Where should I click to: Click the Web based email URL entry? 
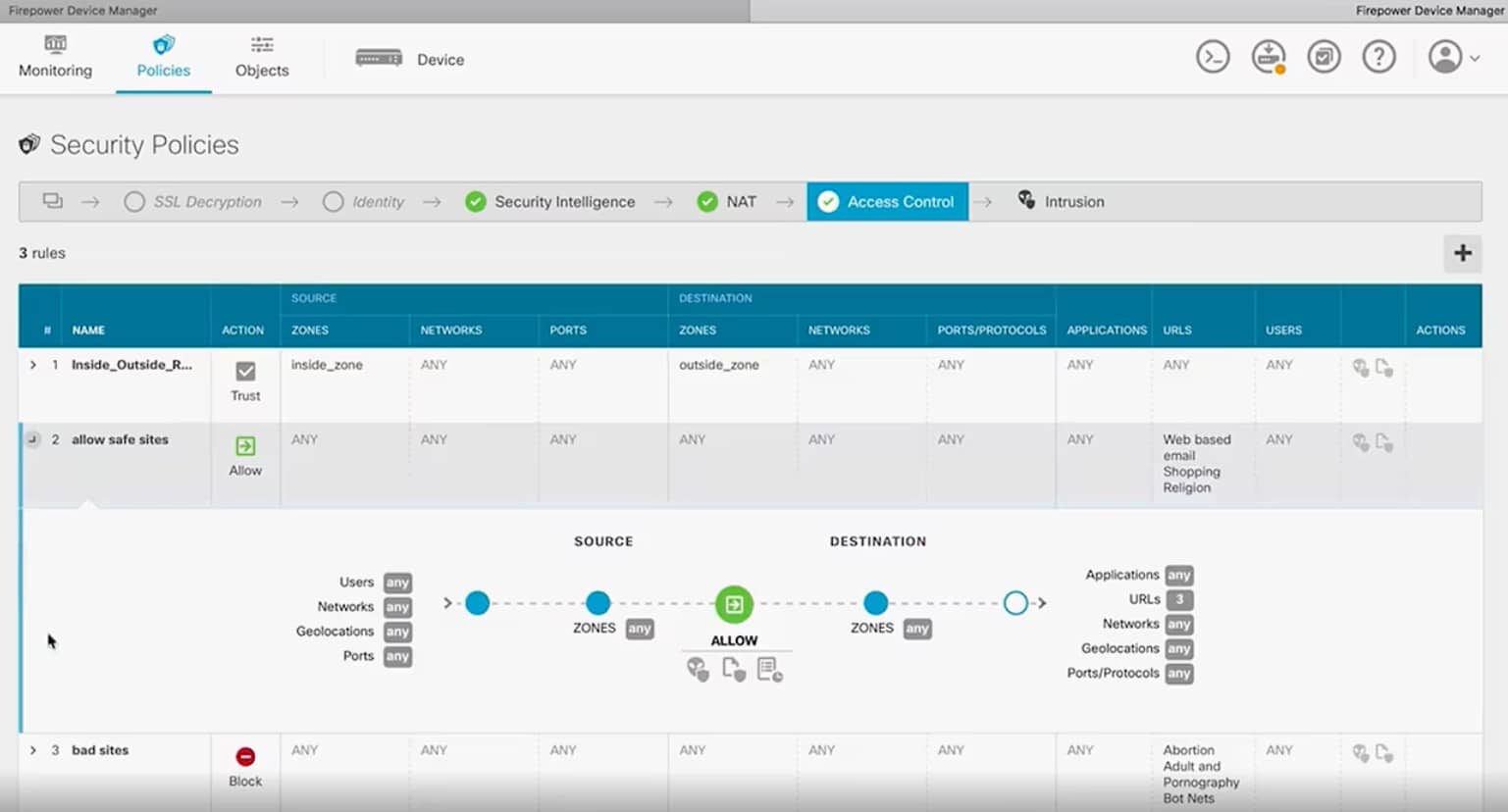[1197, 447]
